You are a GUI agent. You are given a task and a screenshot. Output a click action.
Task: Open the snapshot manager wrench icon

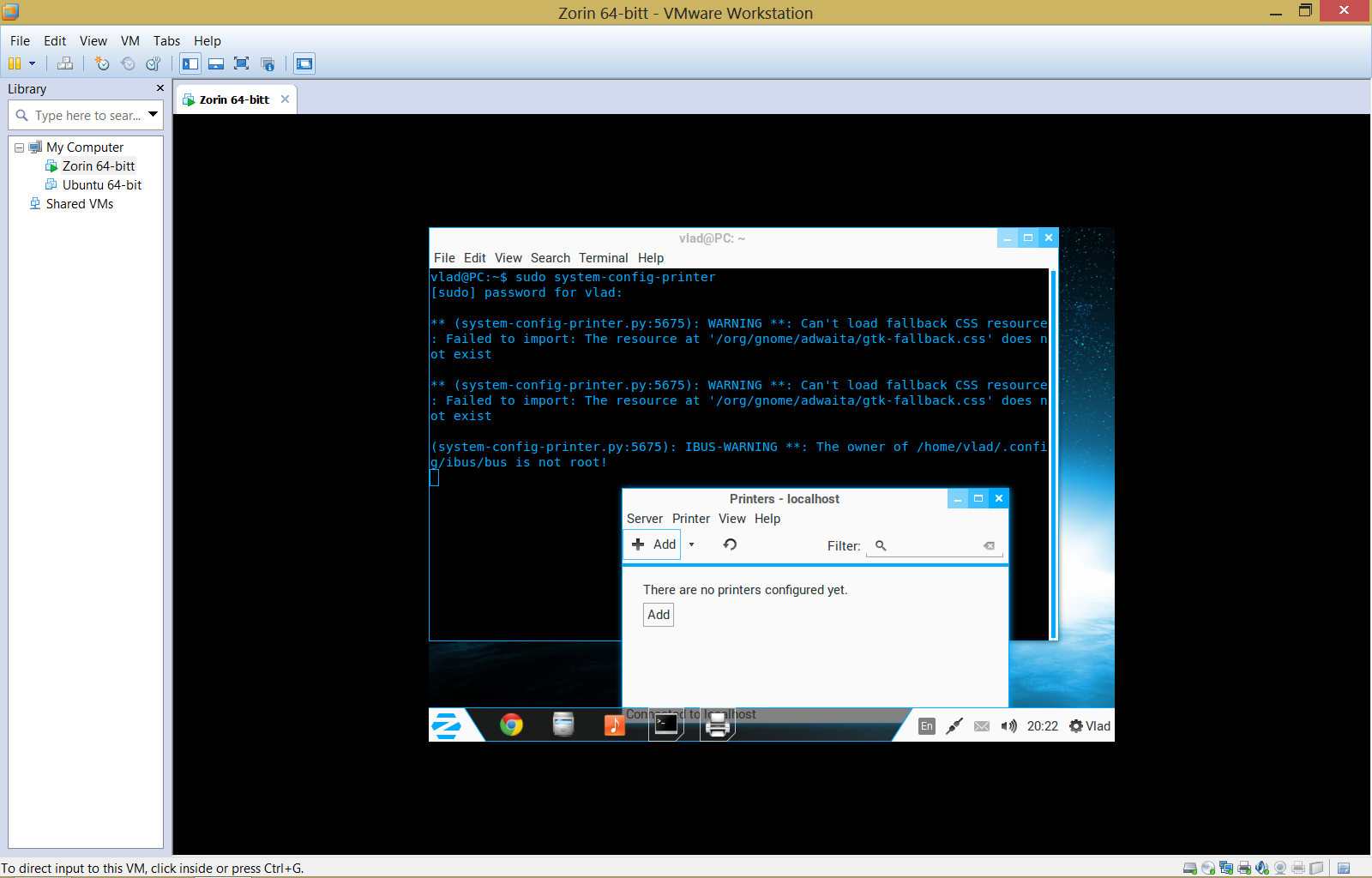(153, 63)
